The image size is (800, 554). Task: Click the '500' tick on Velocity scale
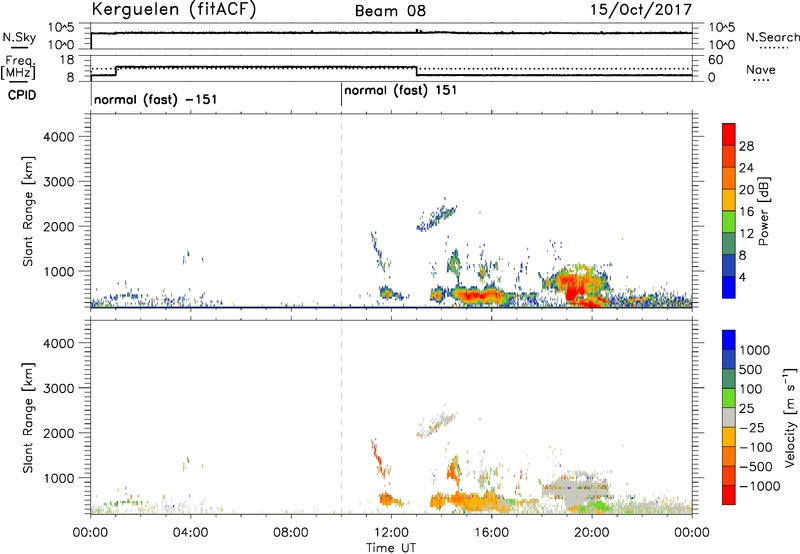(x=751, y=369)
